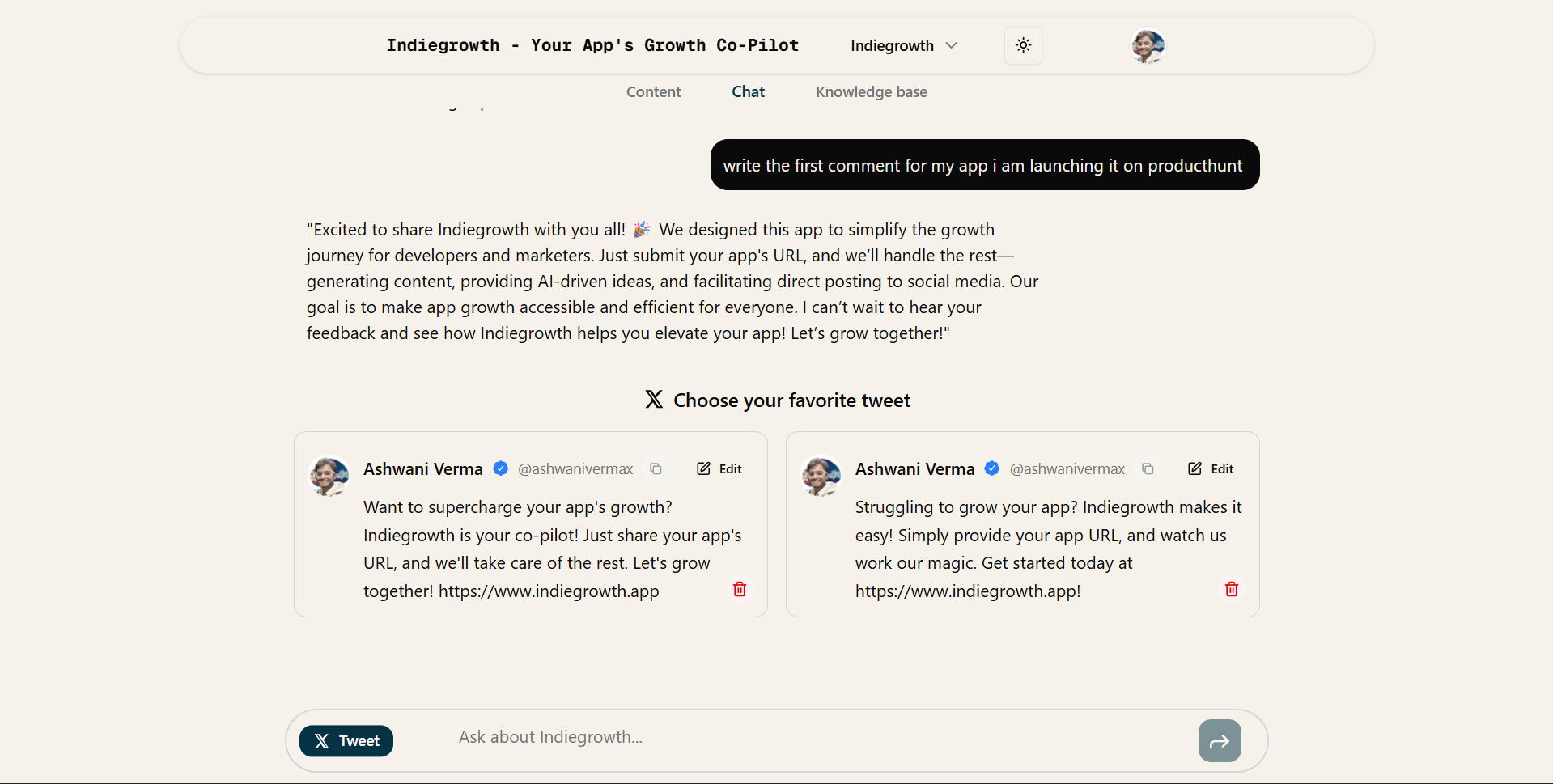The image size is (1553, 784).
Task: Delete the first tweet using trash icon
Action: click(740, 589)
